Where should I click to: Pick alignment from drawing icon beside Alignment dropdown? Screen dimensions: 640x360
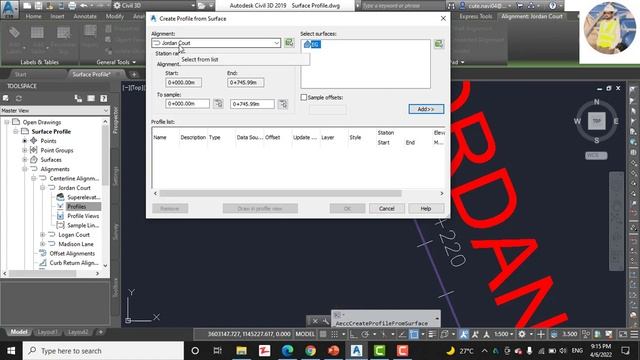coord(289,42)
